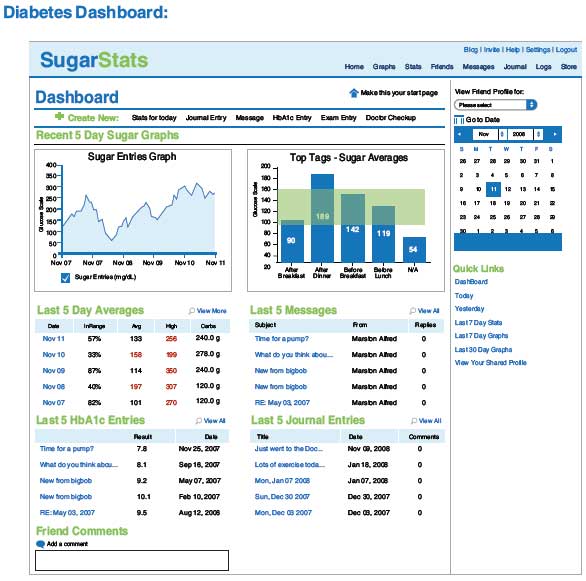The height and width of the screenshot is (581, 586).
Task: Click View All for HbA1c Entries
Action: 215,421
